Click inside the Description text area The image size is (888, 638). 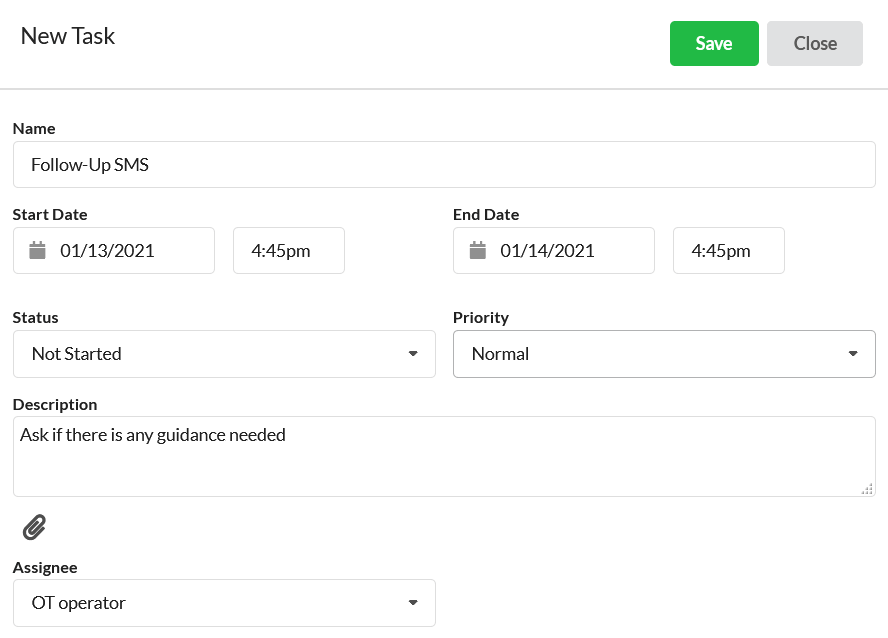(444, 457)
